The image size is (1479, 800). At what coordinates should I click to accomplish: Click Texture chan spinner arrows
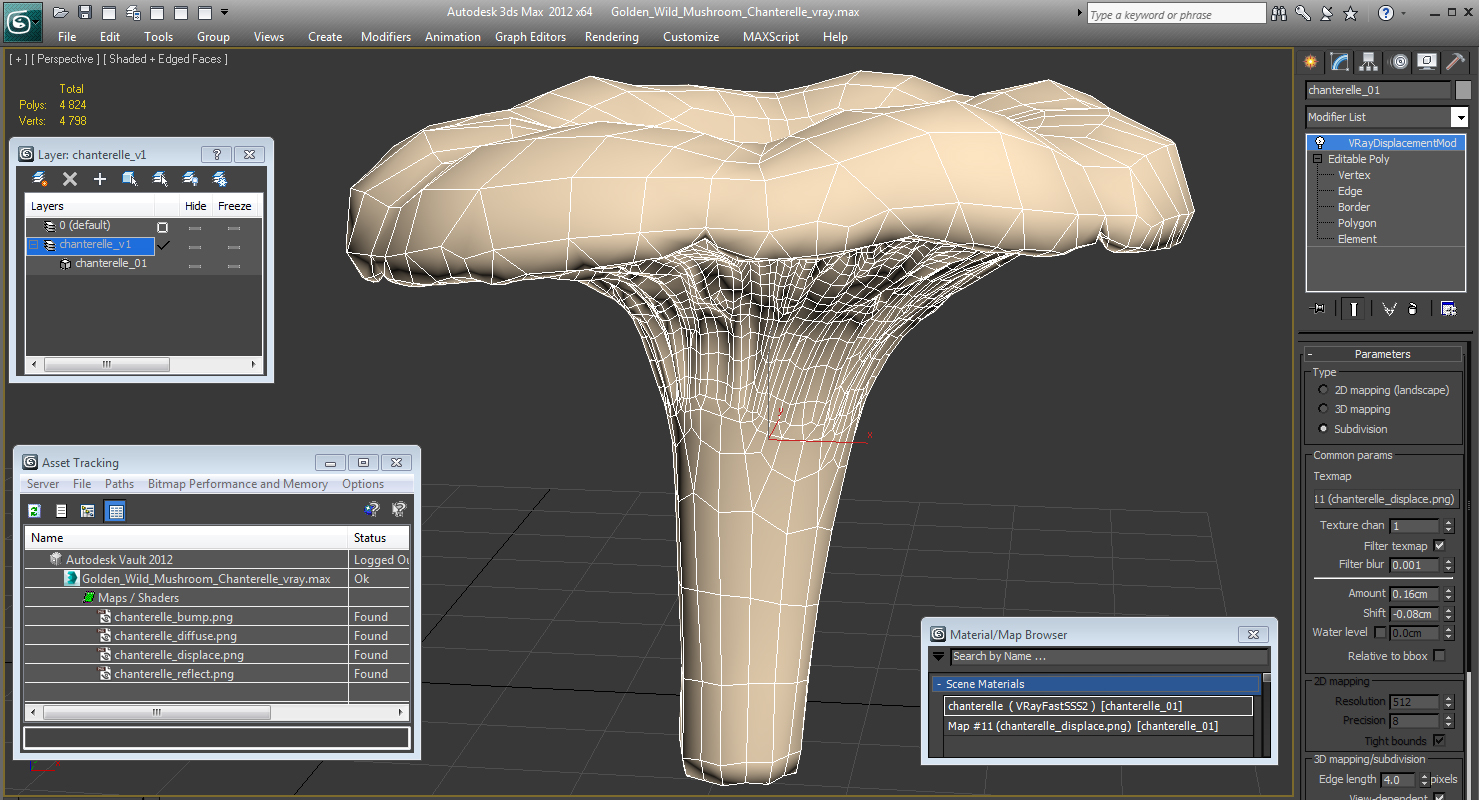point(1447,525)
